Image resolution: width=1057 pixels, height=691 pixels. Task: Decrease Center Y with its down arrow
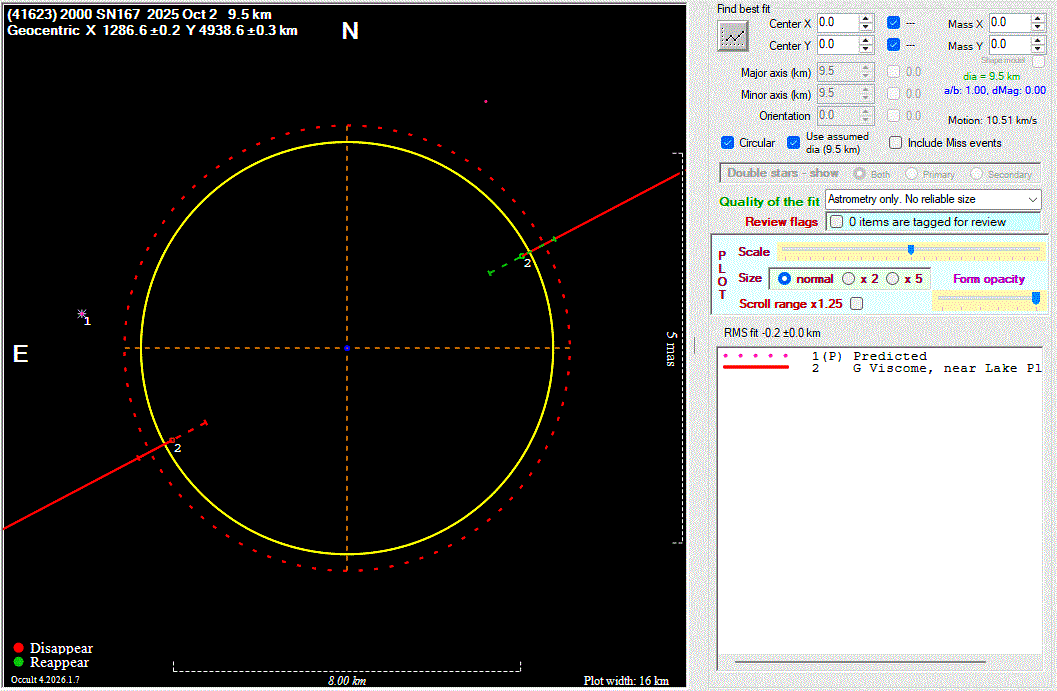coord(866,49)
